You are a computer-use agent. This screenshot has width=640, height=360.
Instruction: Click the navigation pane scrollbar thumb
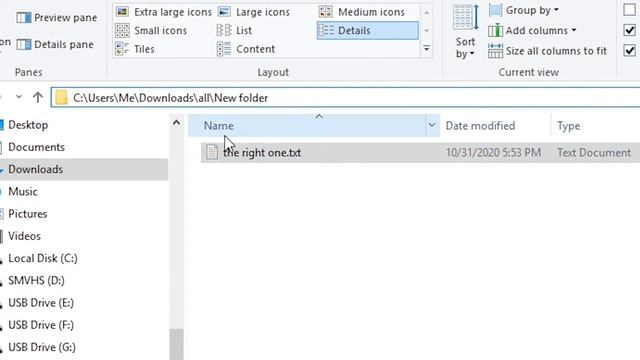[x=176, y=344]
